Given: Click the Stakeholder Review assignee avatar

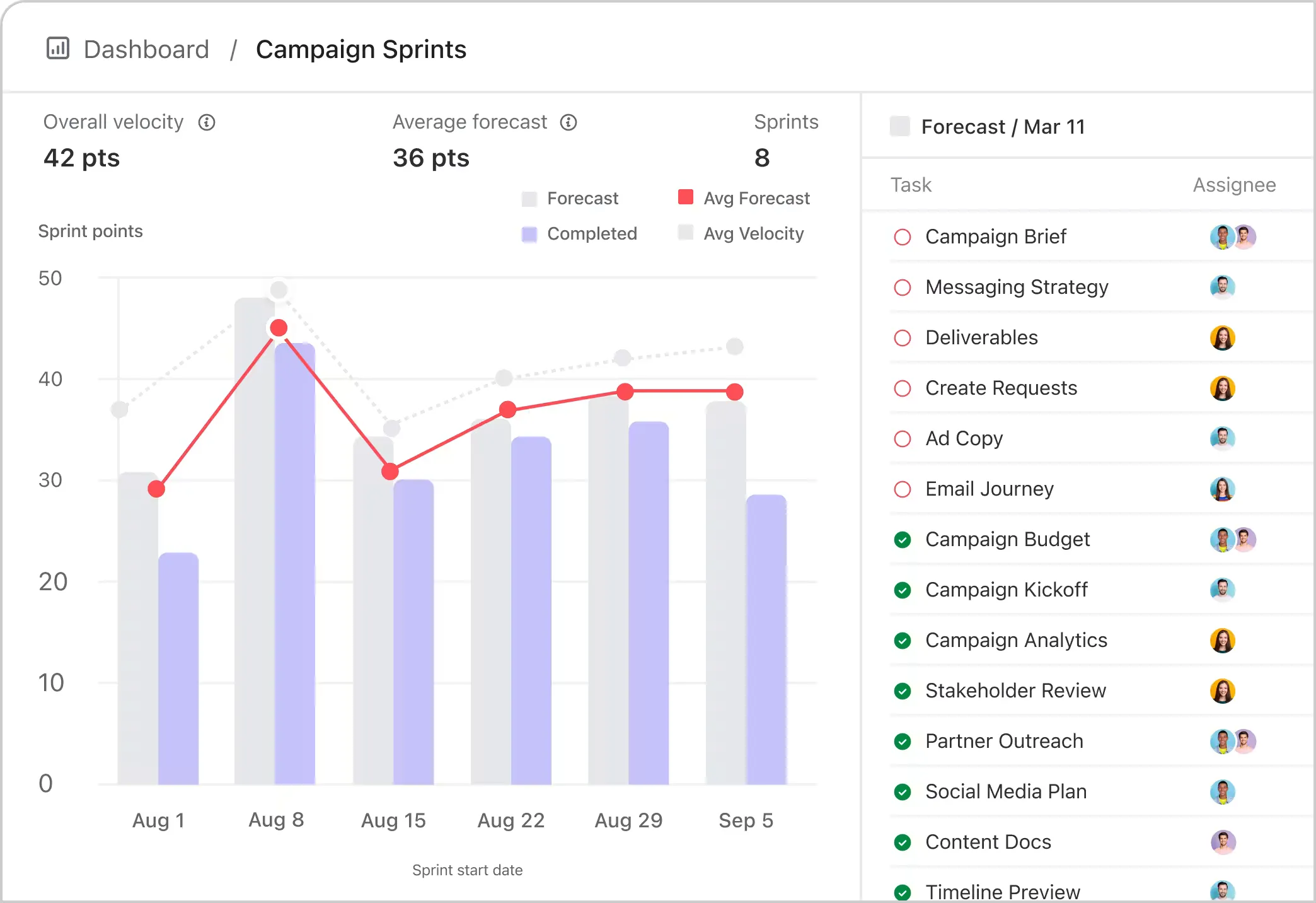Looking at the screenshot, I should 1223,691.
